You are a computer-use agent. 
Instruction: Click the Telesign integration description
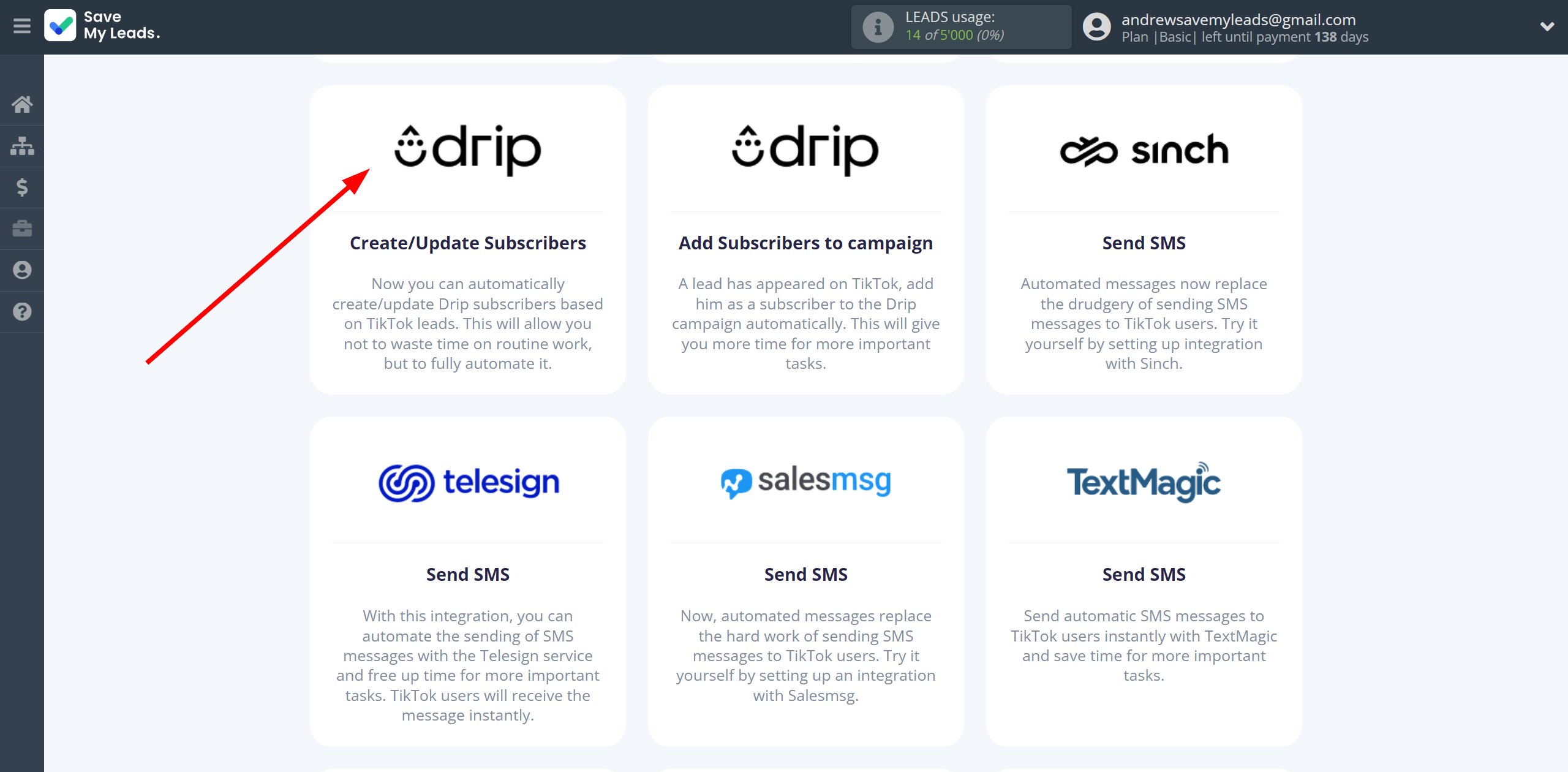468,665
